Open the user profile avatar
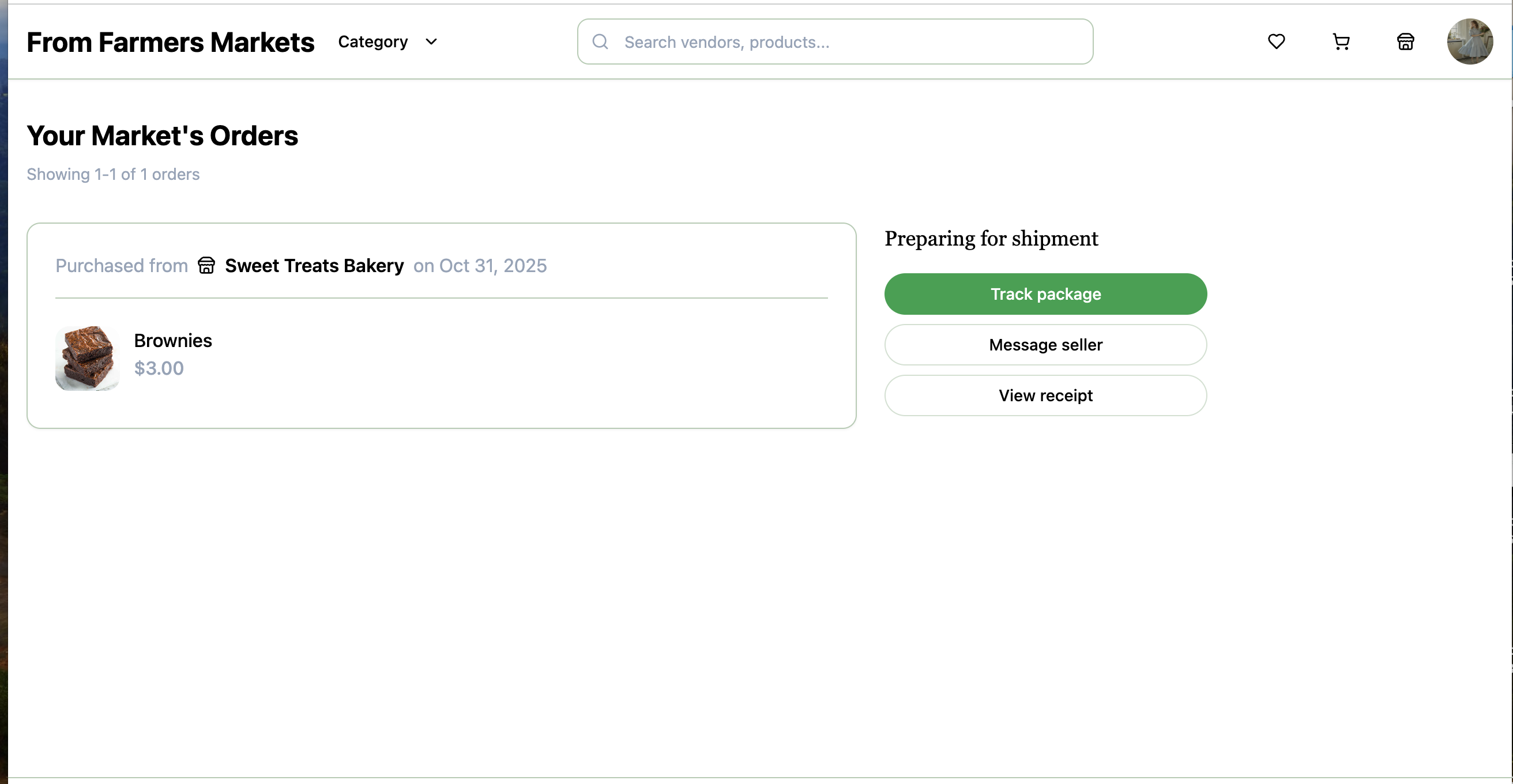 1469,42
